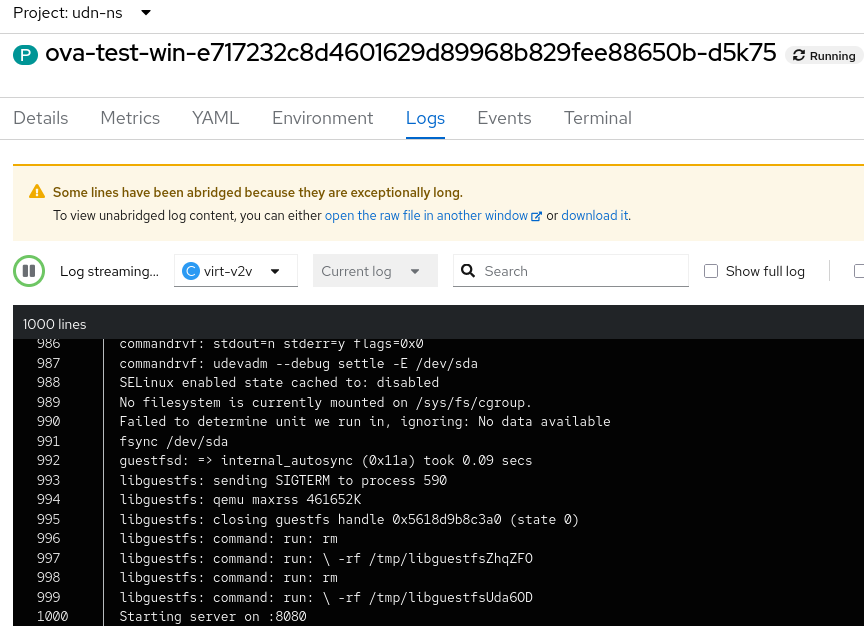Viewport: 864px width, 632px height.
Task: Pause the log streaming
Action: coord(29,271)
